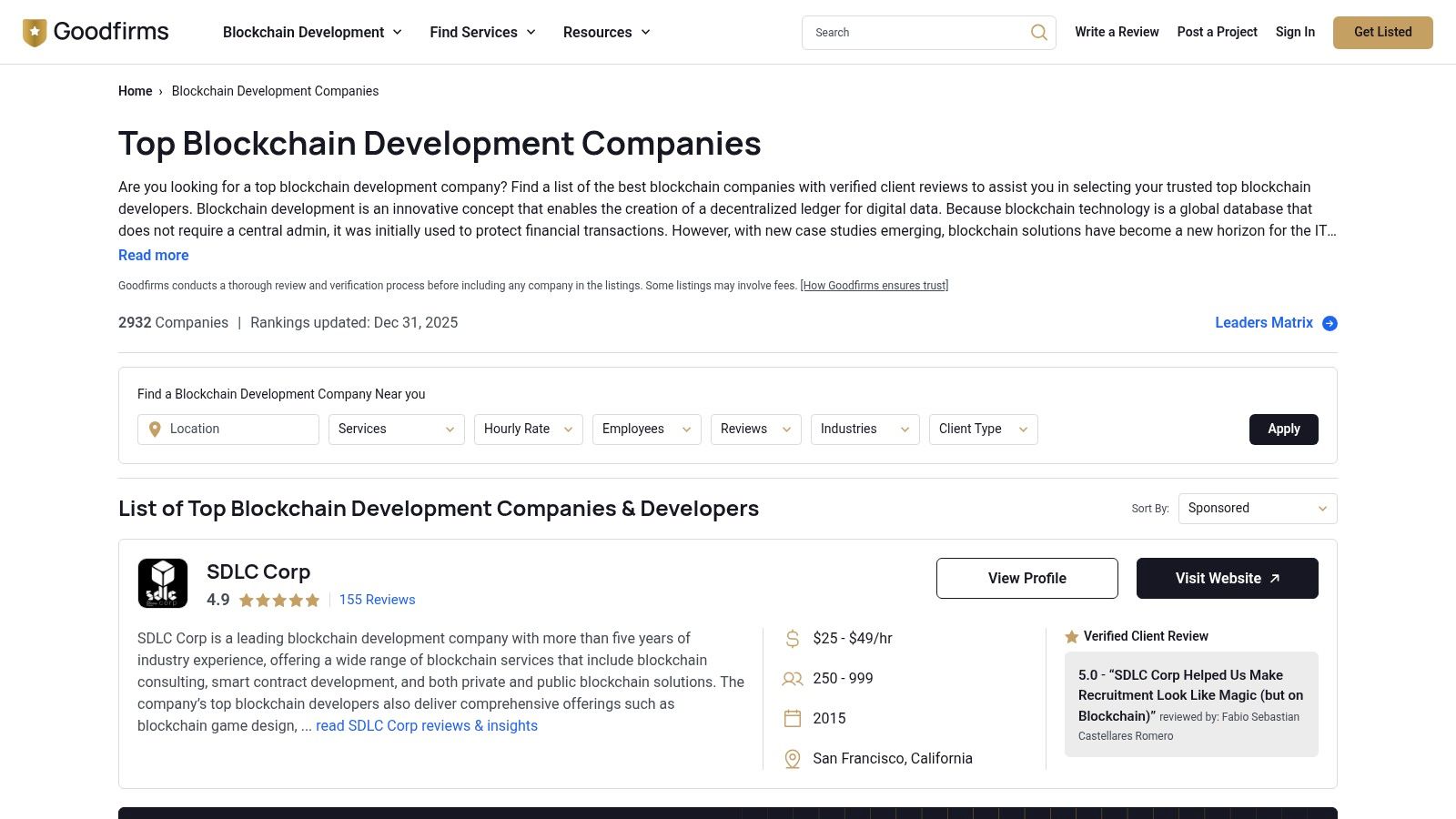Click the Home breadcrumb link
This screenshot has height=819, width=1456.
(x=136, y=91)
